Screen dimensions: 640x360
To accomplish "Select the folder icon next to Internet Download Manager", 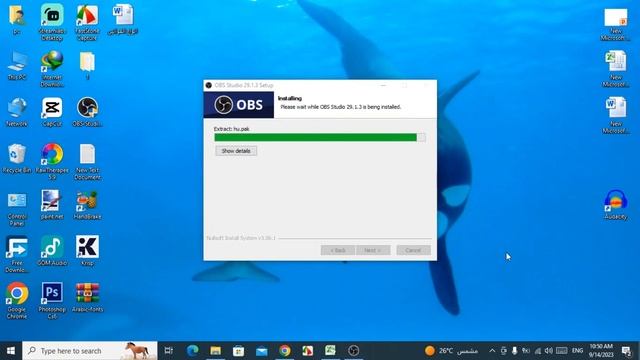I will point(87,65).
